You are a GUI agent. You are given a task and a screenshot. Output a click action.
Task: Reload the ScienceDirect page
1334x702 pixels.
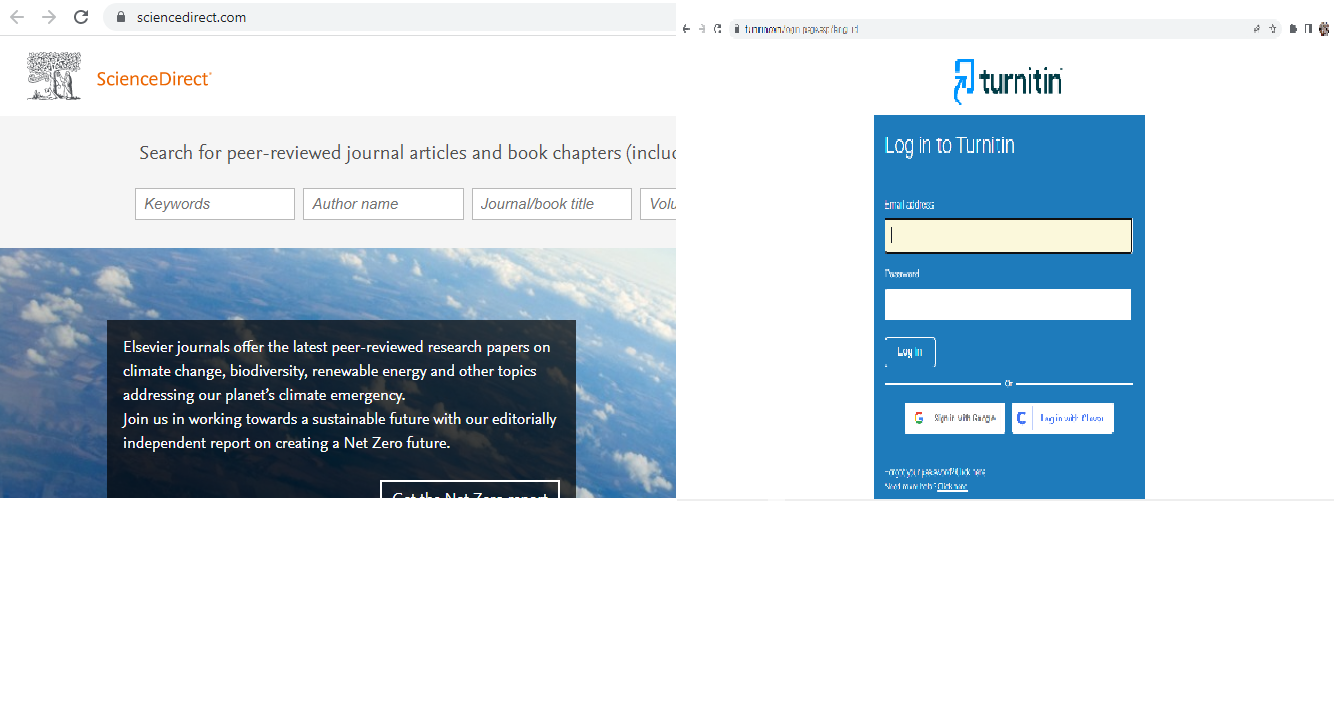pyautogui.click(x=81, y=17)
